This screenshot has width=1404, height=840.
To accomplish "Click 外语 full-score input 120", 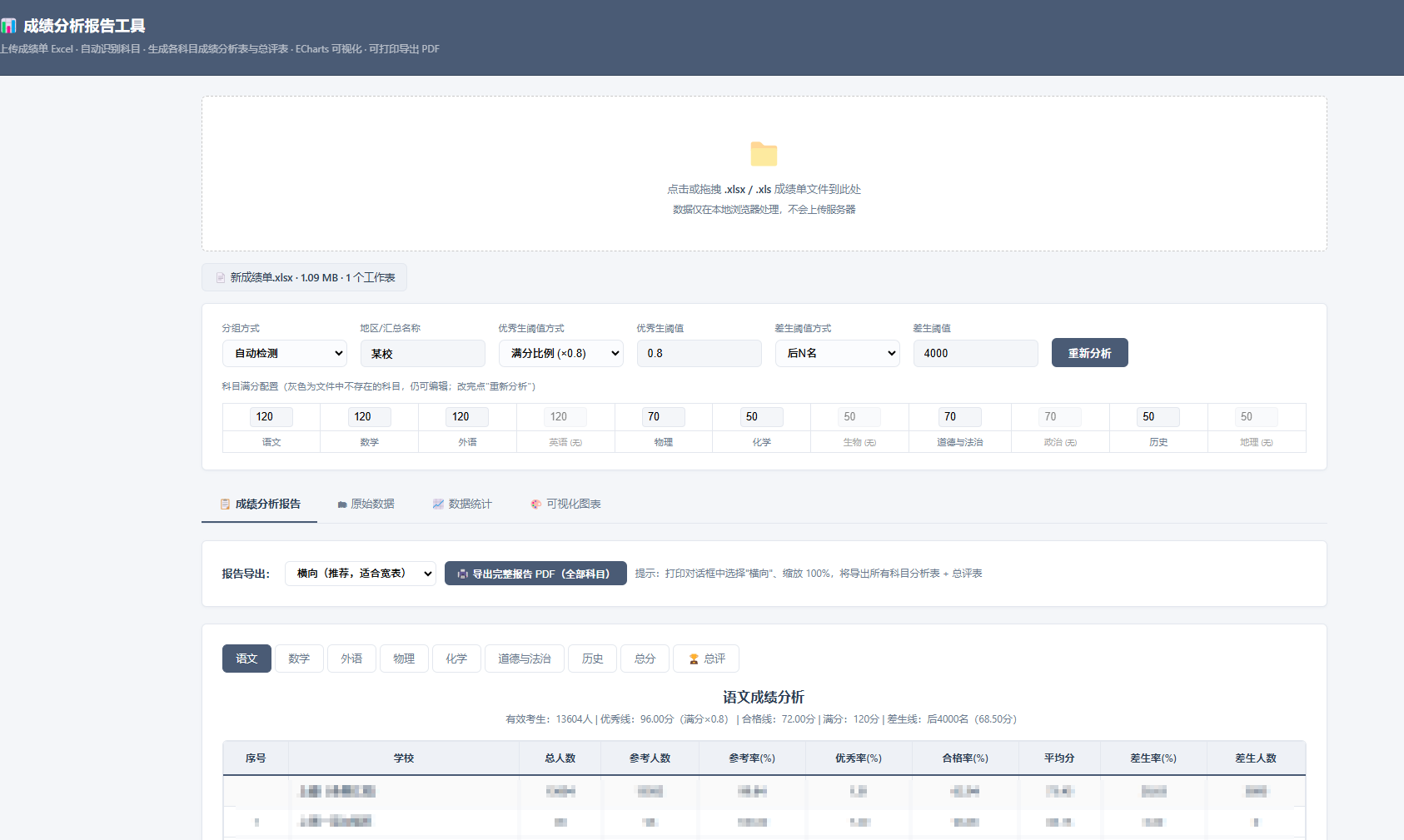I will pos(467,416).
